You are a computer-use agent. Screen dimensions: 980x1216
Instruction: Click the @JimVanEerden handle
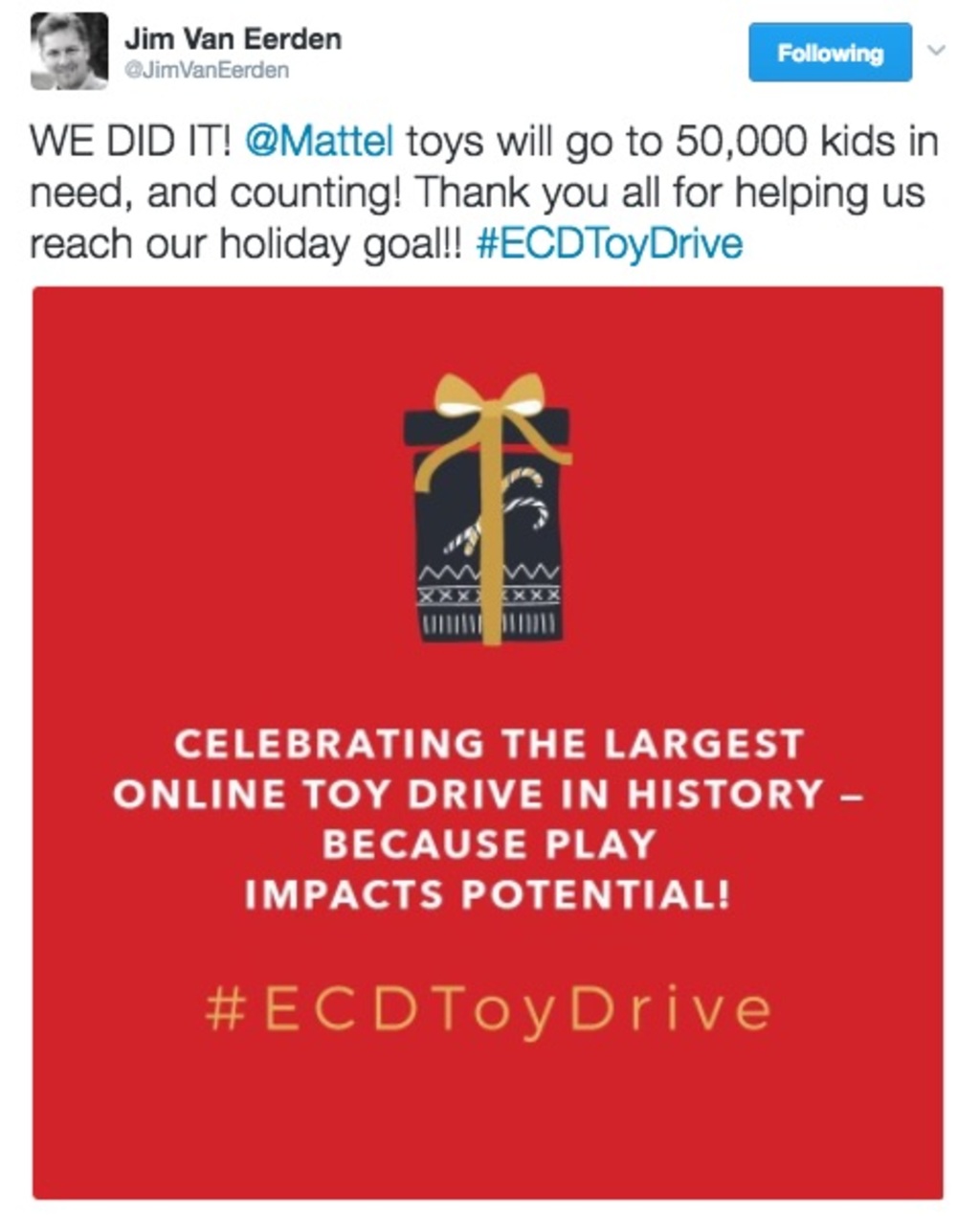click(206, 71)
